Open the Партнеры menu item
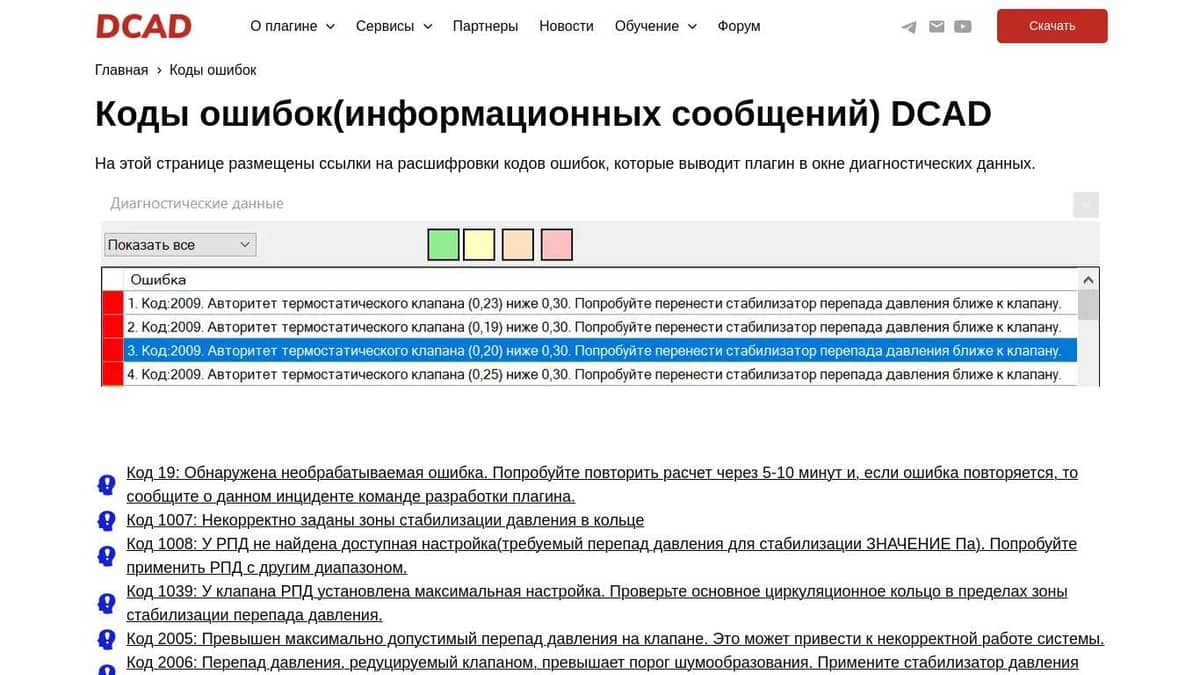Screen dimensions: 1200x675 (x=486, y=26)
